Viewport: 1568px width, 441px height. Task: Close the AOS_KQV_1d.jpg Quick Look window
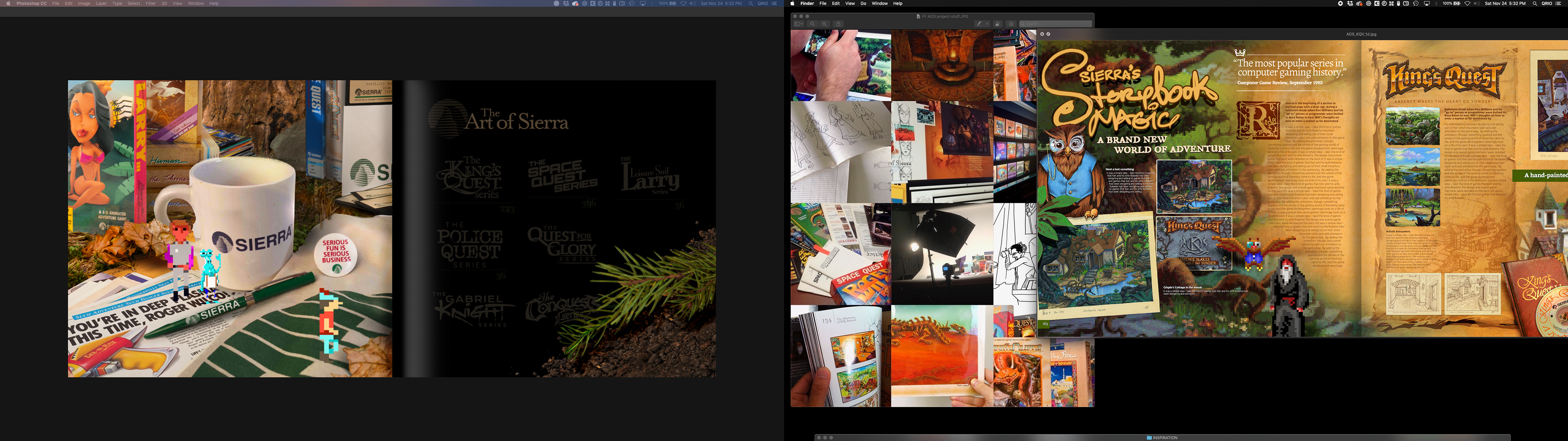1042,34
